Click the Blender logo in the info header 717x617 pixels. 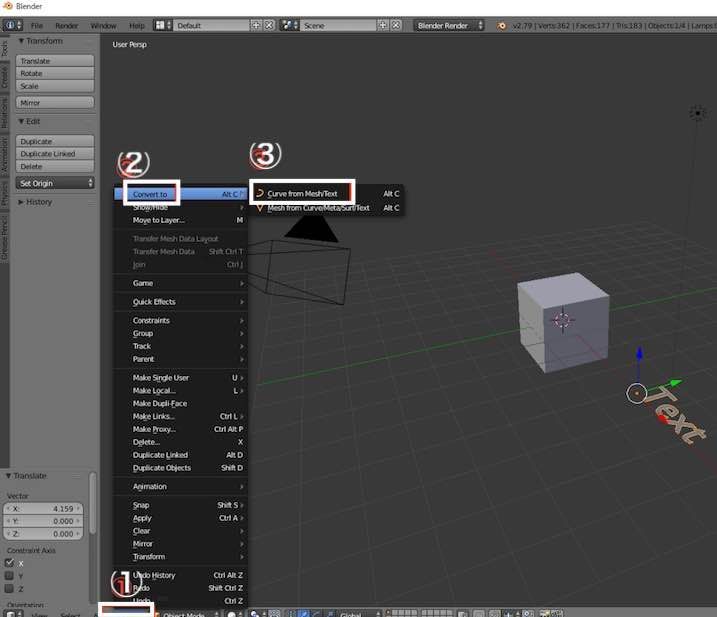coord(502,26)
